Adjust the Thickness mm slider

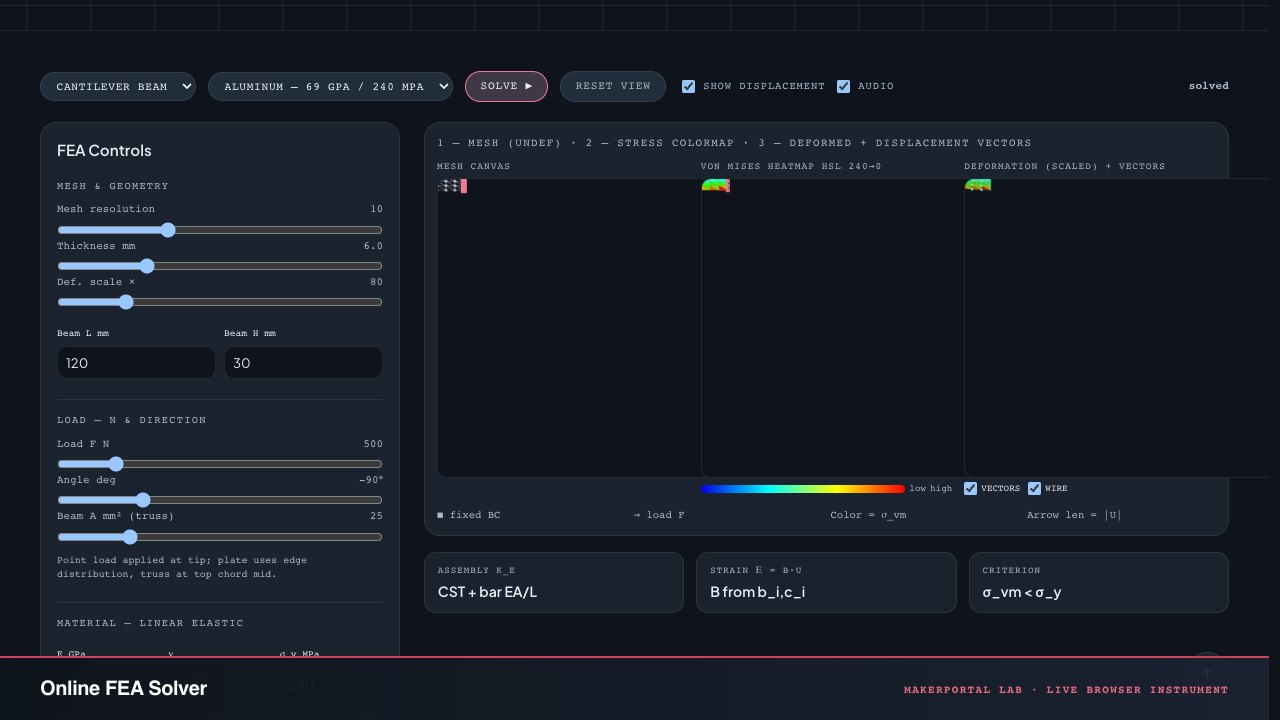(x=220, y=266)
